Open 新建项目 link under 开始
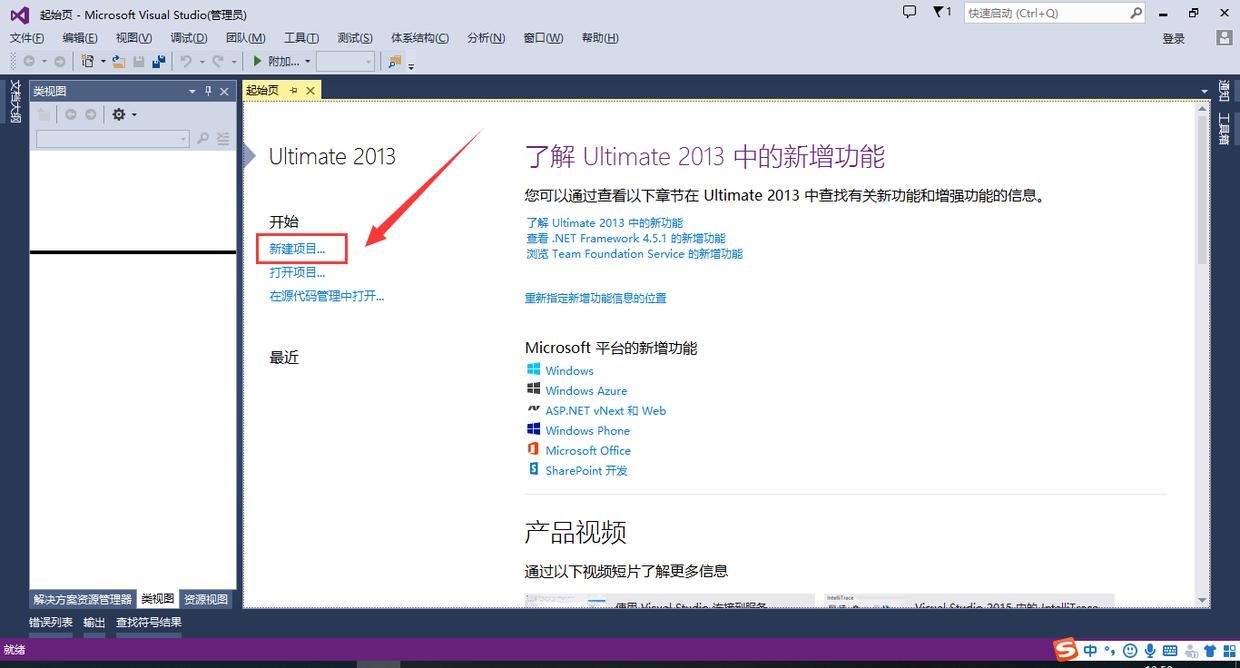The width and height of the screenshot is (1240, 668). pos(300,248)
